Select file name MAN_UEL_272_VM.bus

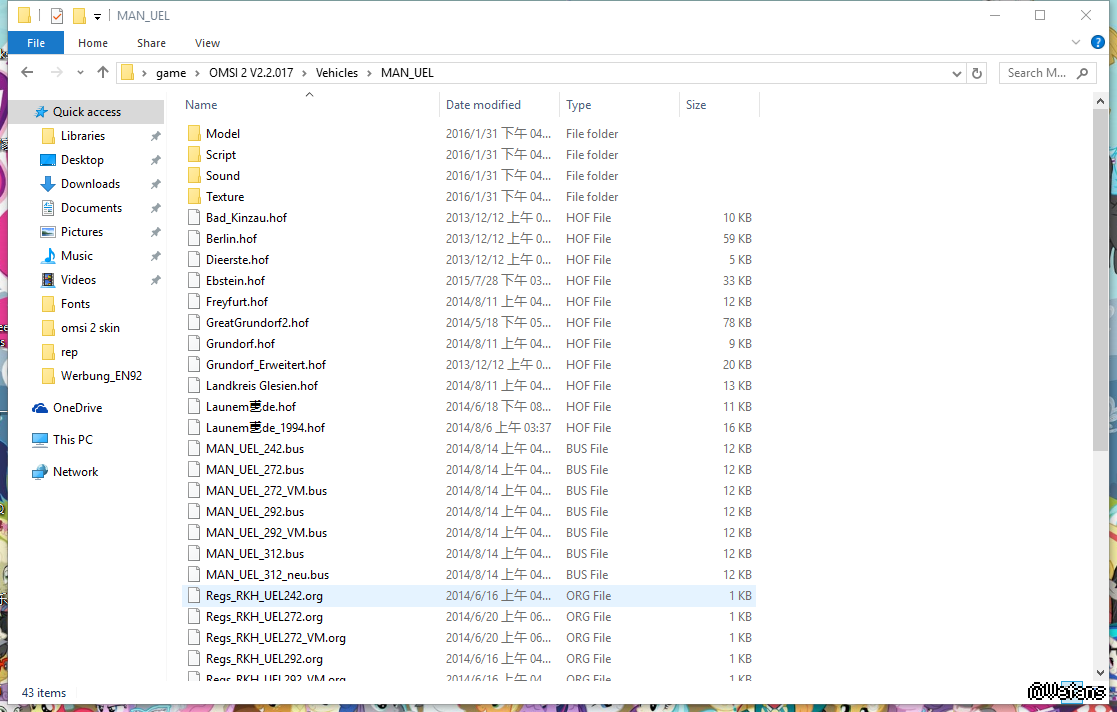click(x=266, y=490)
